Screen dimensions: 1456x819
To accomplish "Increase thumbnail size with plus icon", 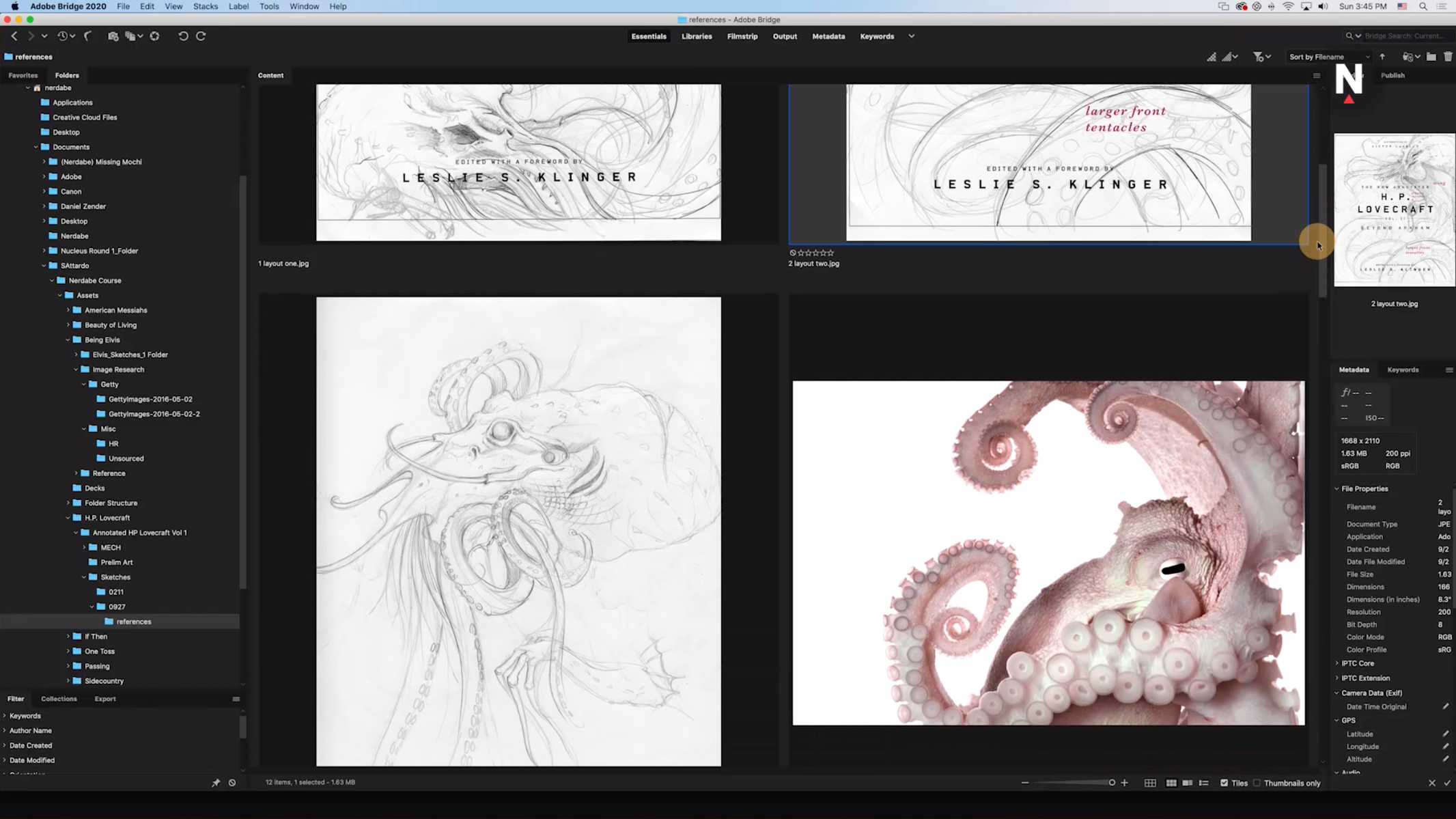I will 1125,783.
